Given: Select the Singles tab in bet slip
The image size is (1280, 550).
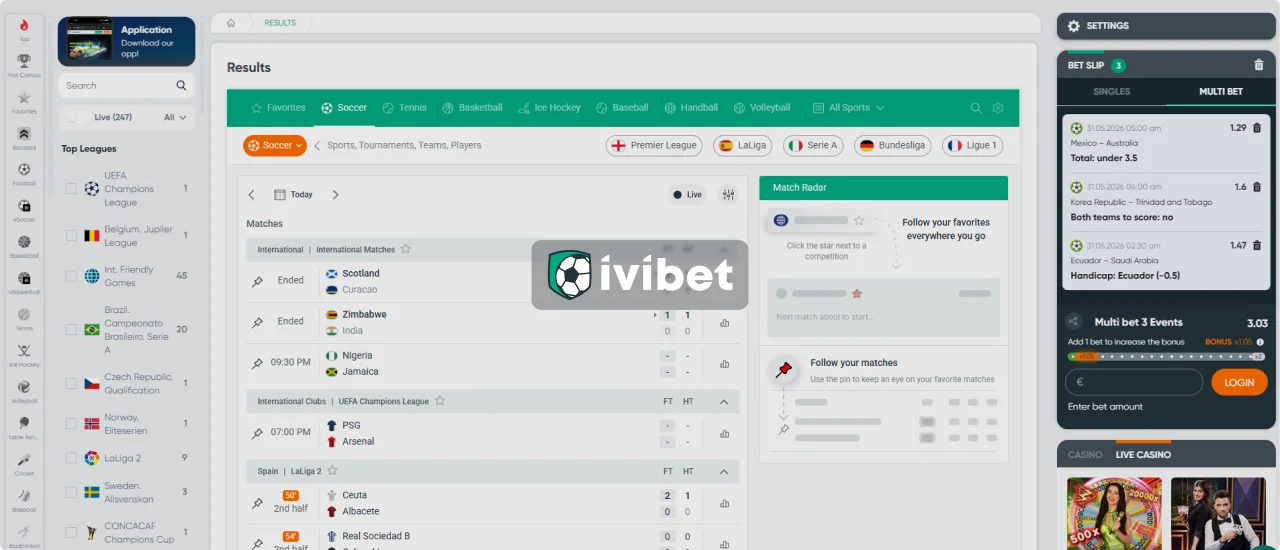Looking at the screenshot, I should coord(1111,91).
